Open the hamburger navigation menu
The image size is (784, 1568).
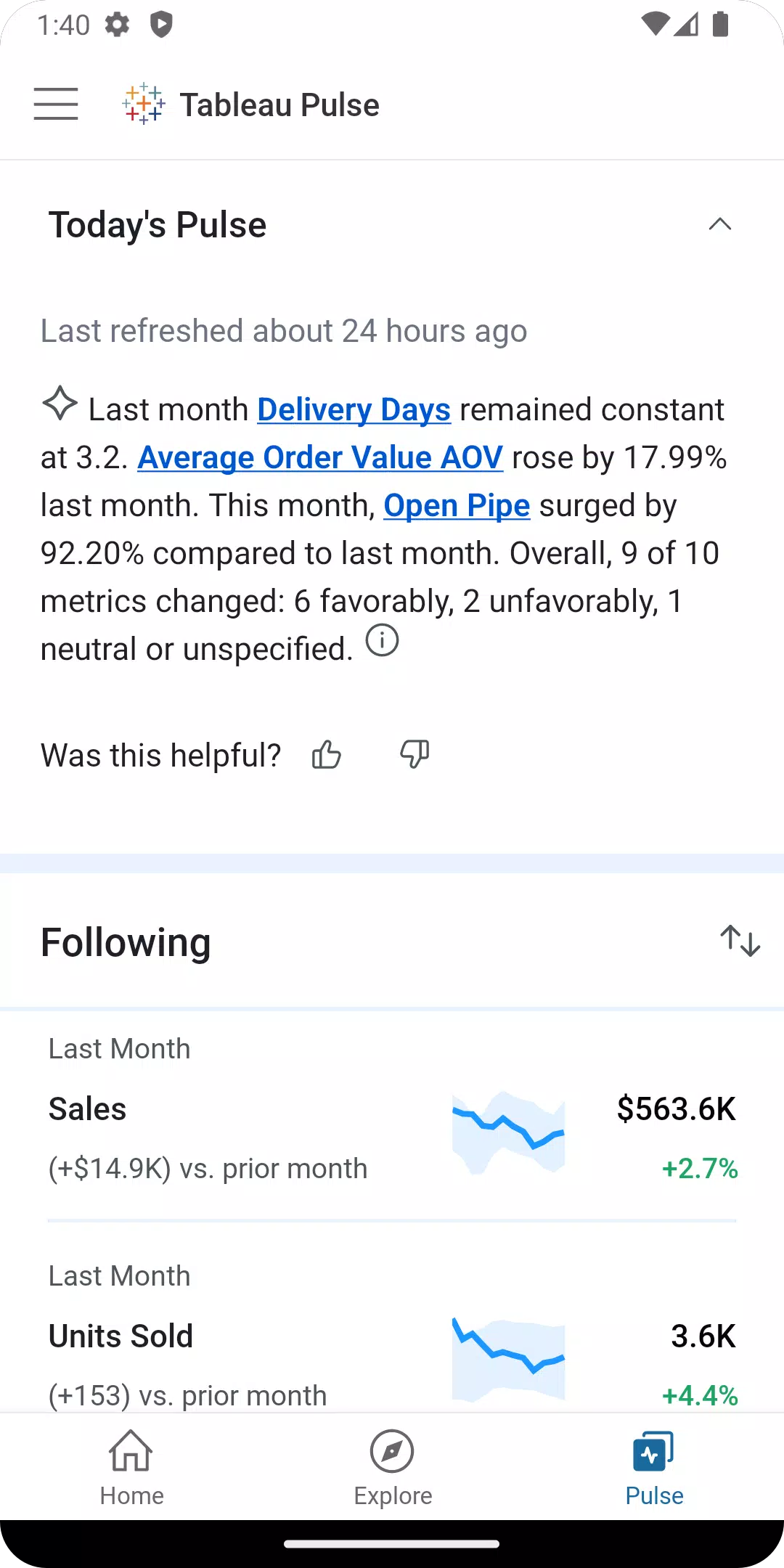(x=56, y=104)
